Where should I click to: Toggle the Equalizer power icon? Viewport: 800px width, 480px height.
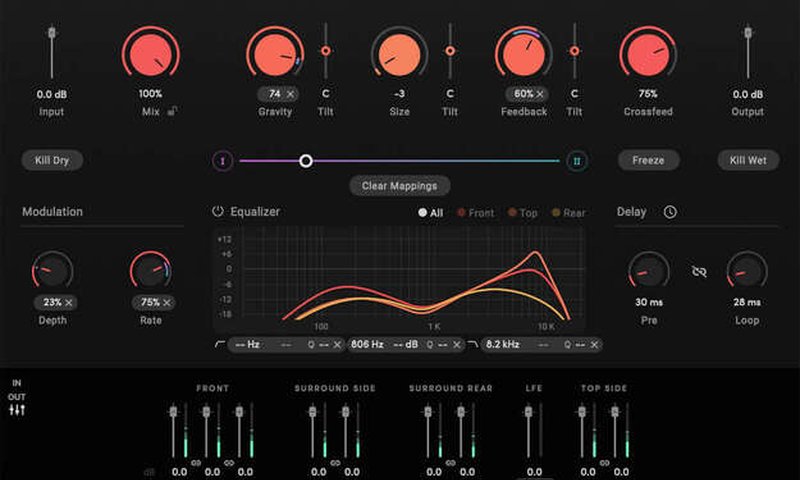[x=218, y=212]
